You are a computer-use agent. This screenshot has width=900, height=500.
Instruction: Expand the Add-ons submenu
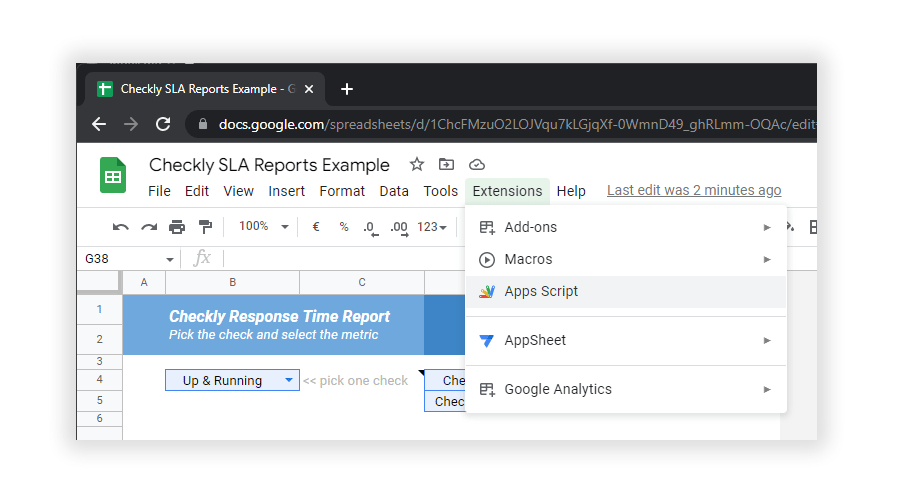point(767,227)
